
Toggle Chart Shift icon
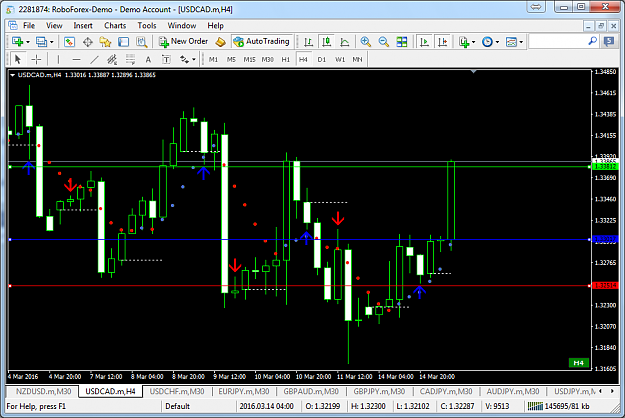point(442,41)
